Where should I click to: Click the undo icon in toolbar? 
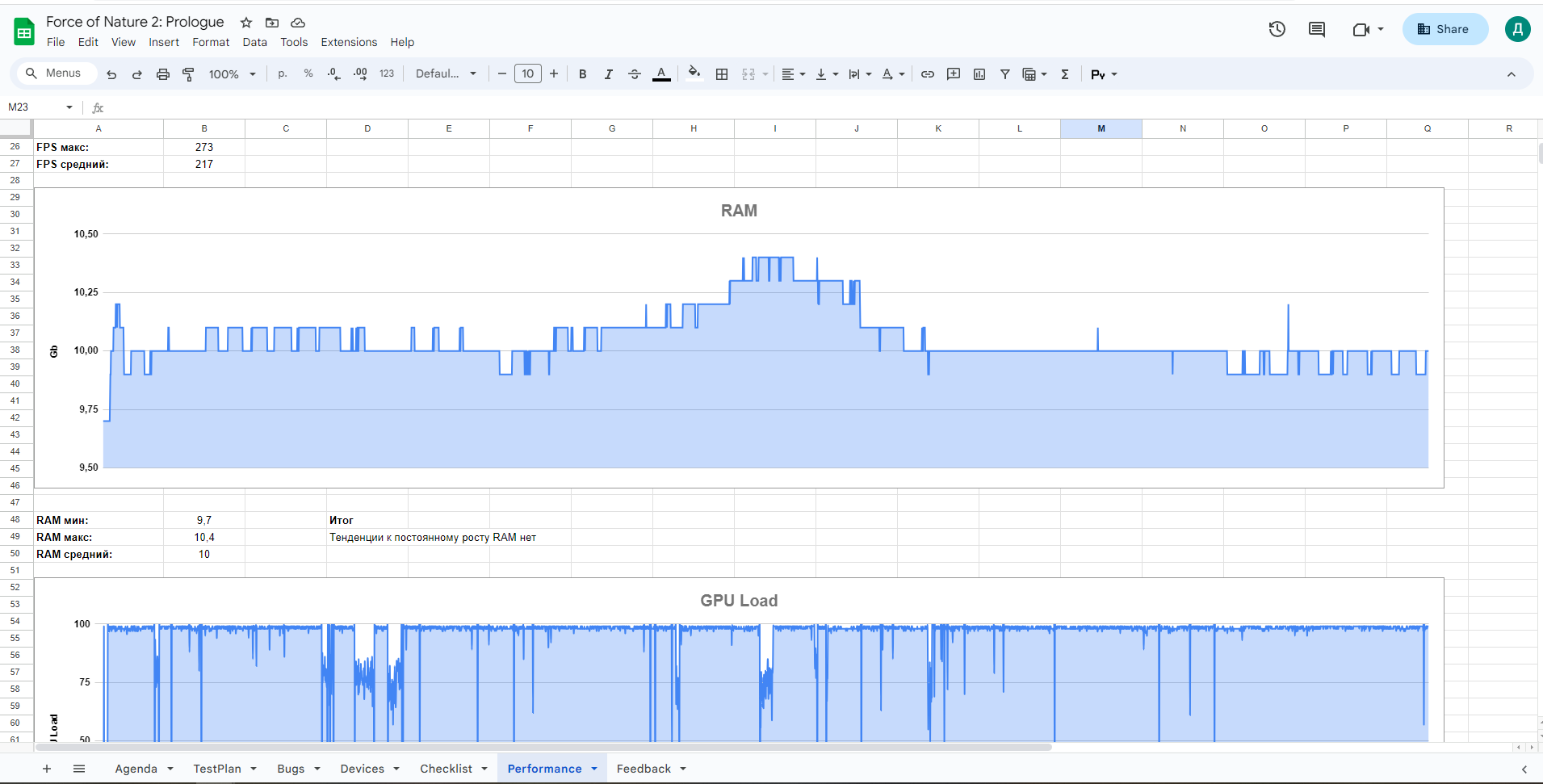click(111, 74)
